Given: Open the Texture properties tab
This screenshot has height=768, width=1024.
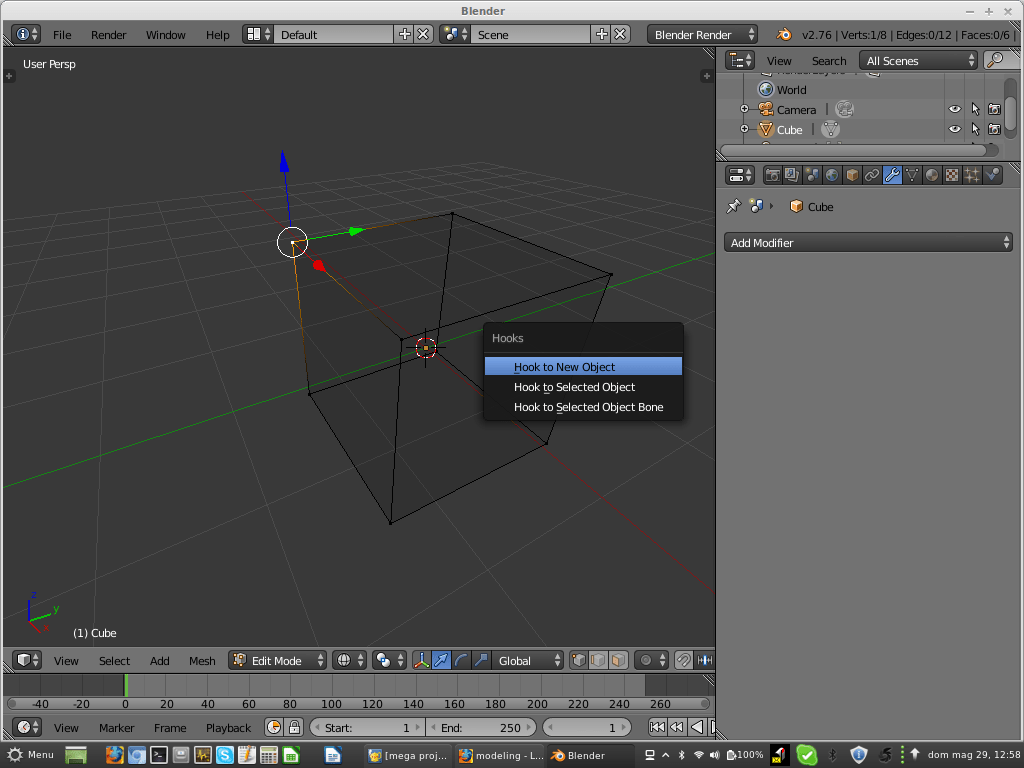Looking at the screenshot, I should pos(950,175).
